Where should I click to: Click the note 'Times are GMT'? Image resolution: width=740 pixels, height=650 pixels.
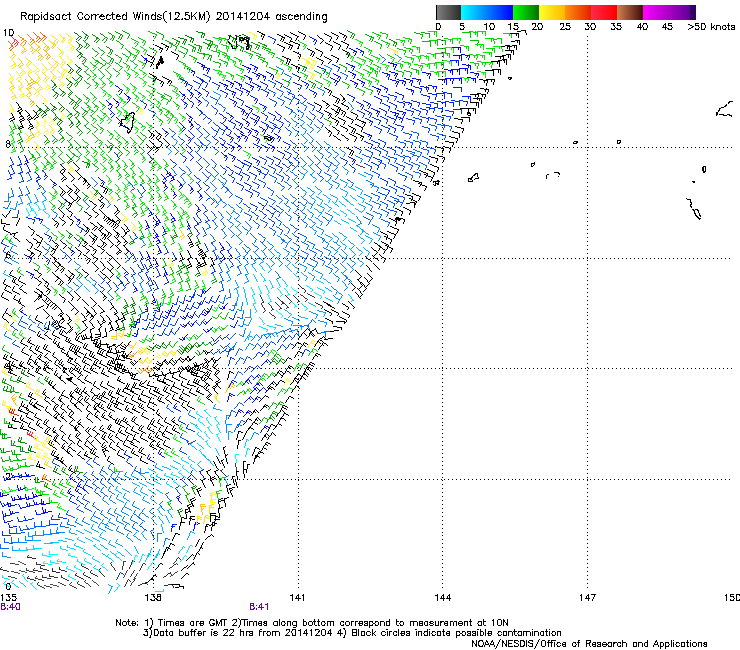coord(193,623)
